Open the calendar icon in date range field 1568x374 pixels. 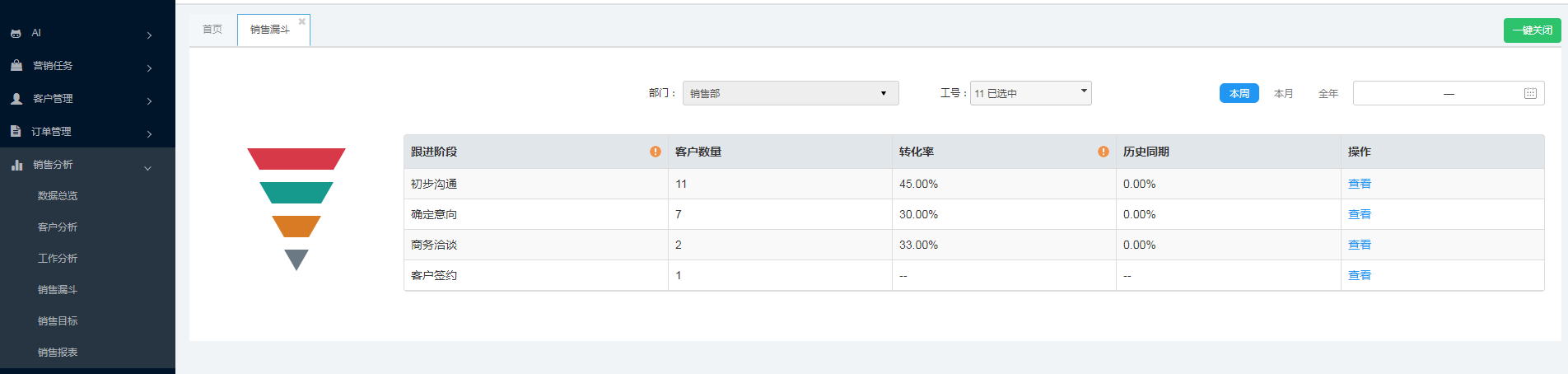click(x=1530, y=93)
